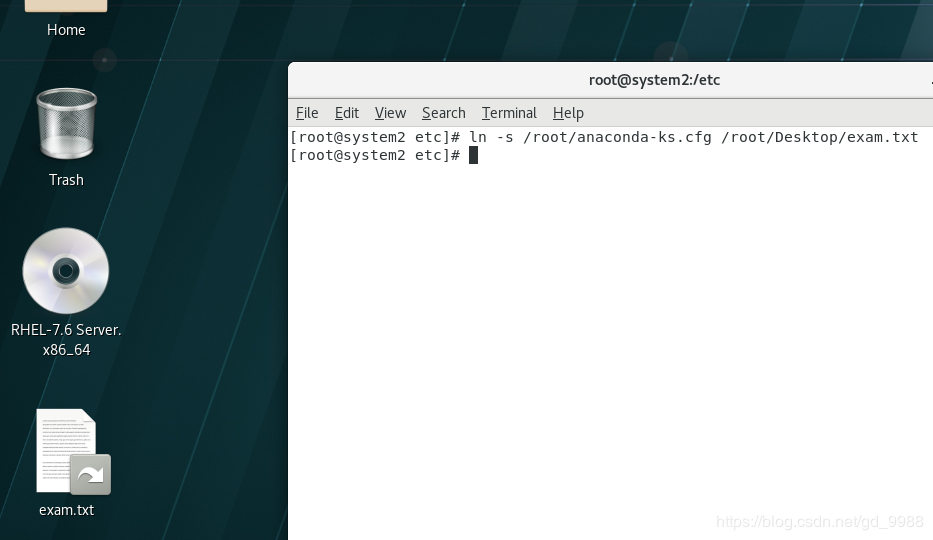Select the RHEL-7.6 Server disc icon
The image size is (933, 540).
coord(66,271)
